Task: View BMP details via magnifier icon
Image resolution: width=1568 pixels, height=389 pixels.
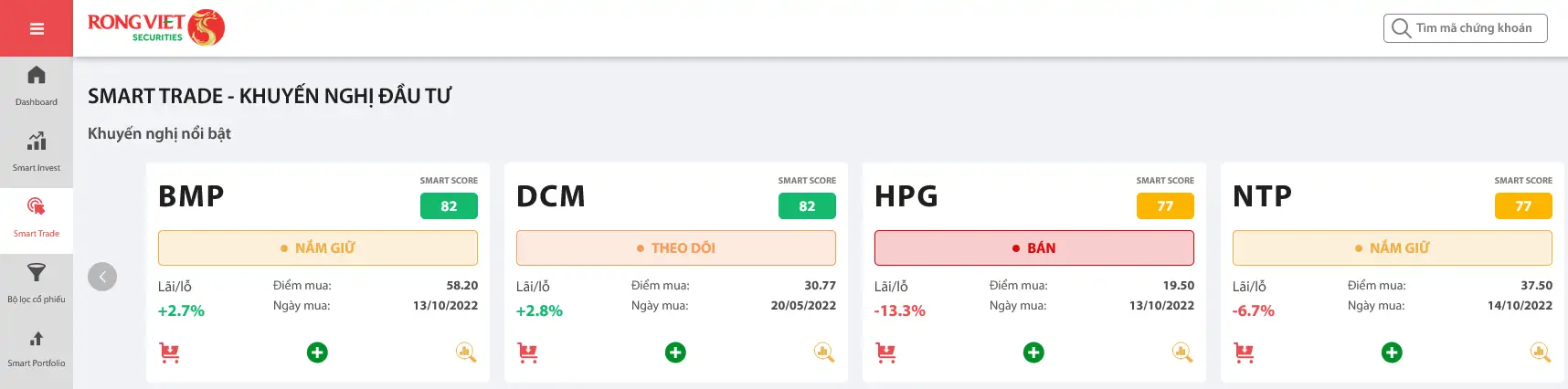Action: tap(466, 352)
